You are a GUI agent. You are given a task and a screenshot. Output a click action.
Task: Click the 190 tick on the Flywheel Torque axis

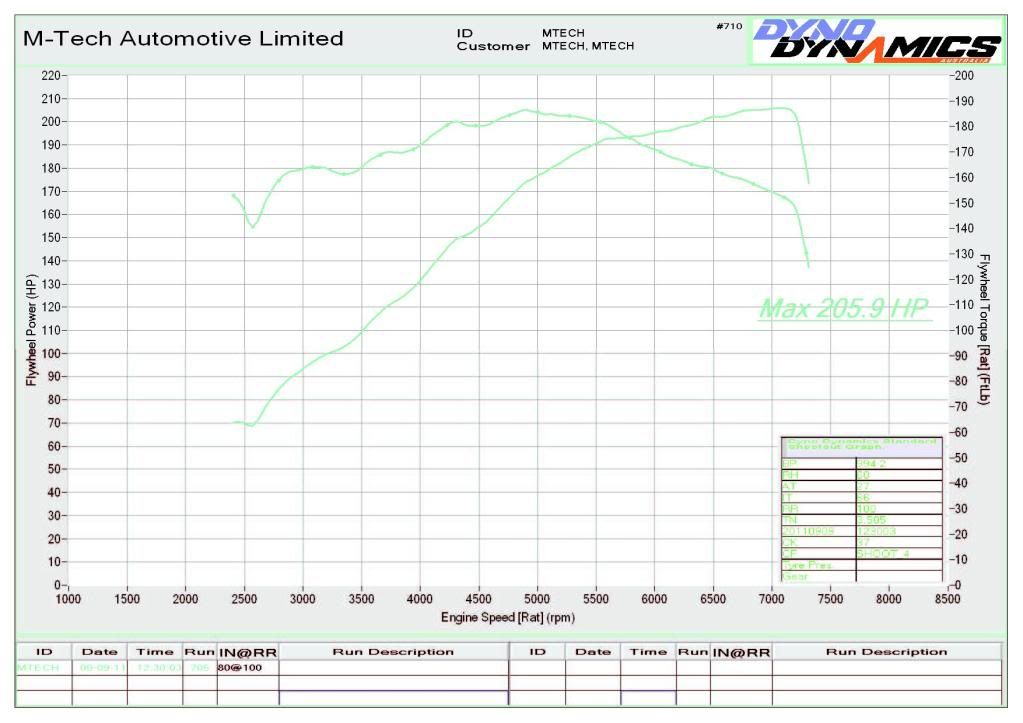[964, 101]
